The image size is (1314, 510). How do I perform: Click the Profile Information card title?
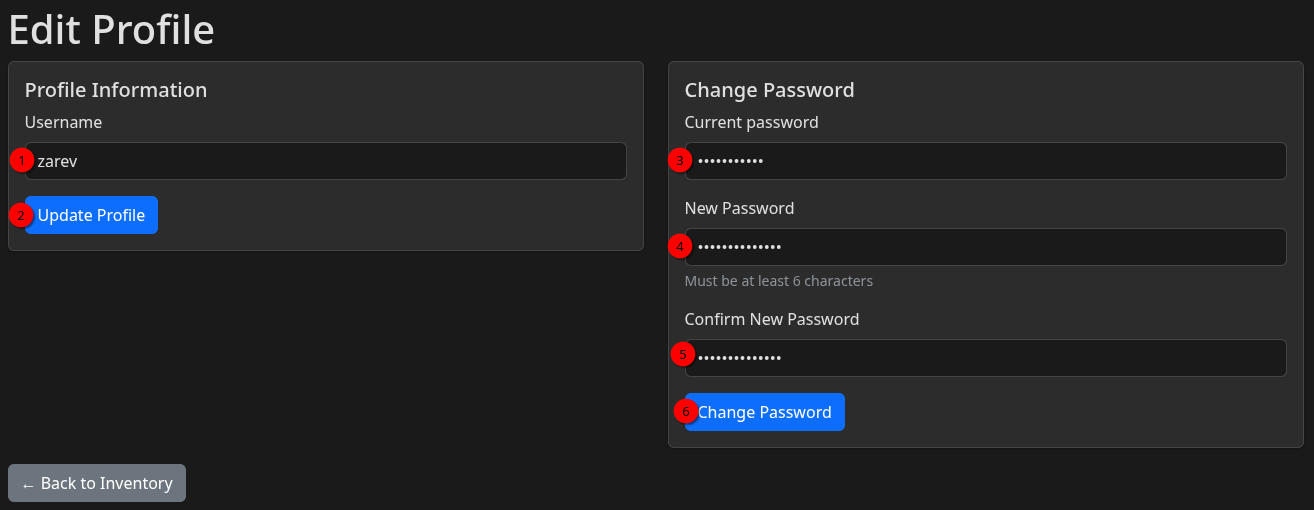click(116, 90)
